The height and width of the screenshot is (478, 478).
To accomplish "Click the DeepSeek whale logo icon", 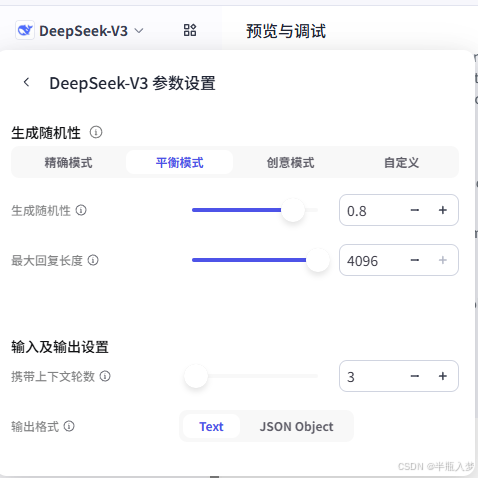I will pyautogui.click(x=25, y=31).
